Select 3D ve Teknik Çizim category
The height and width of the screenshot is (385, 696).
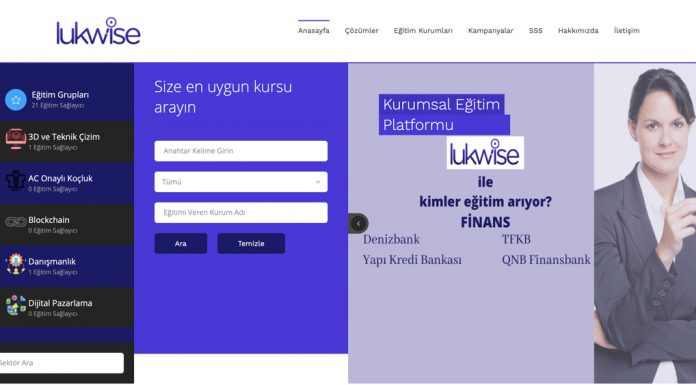(64, 137)
